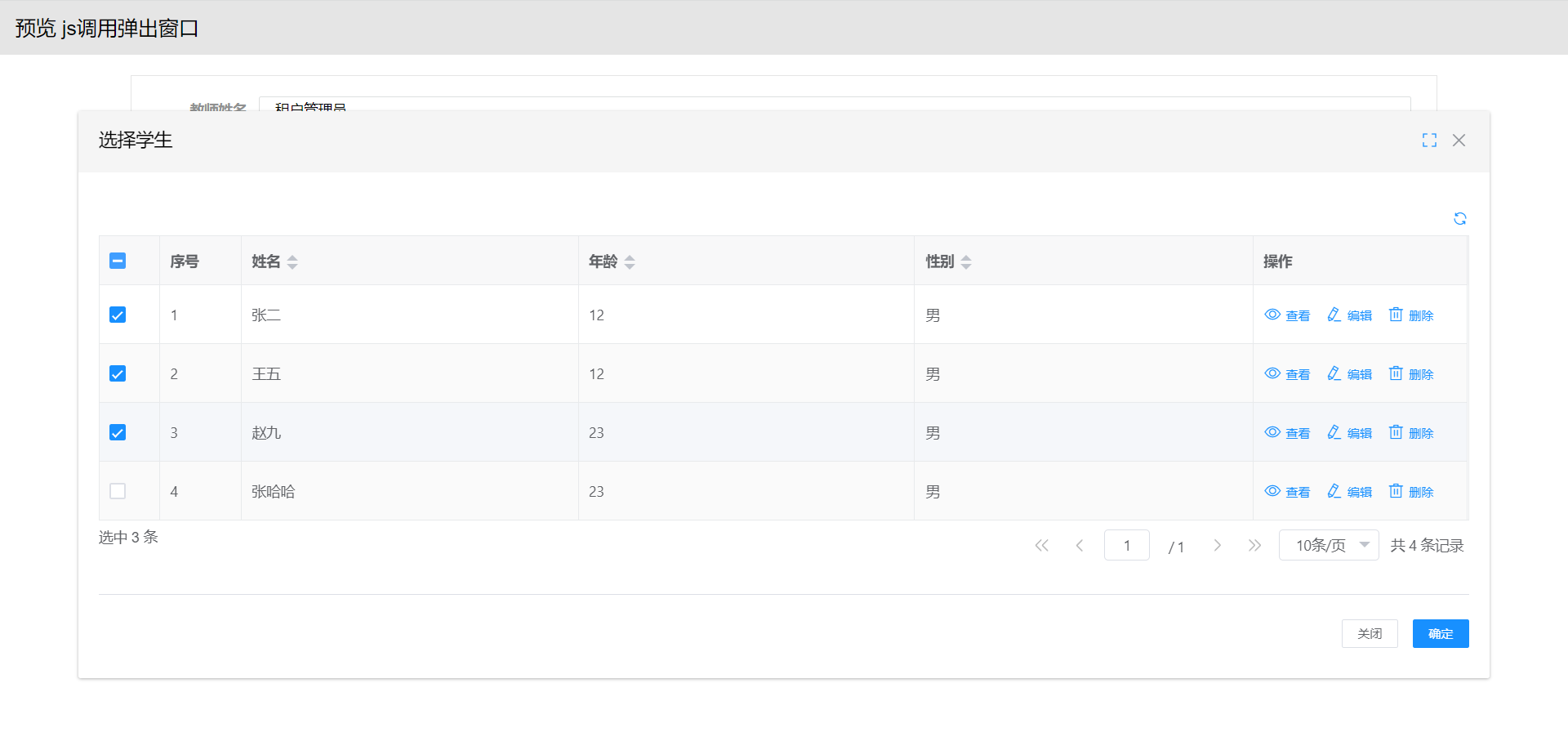The width and height of the screenshot is (1568, 737).
Task: Edit the 王五 student record
Action: point(1349,374)
